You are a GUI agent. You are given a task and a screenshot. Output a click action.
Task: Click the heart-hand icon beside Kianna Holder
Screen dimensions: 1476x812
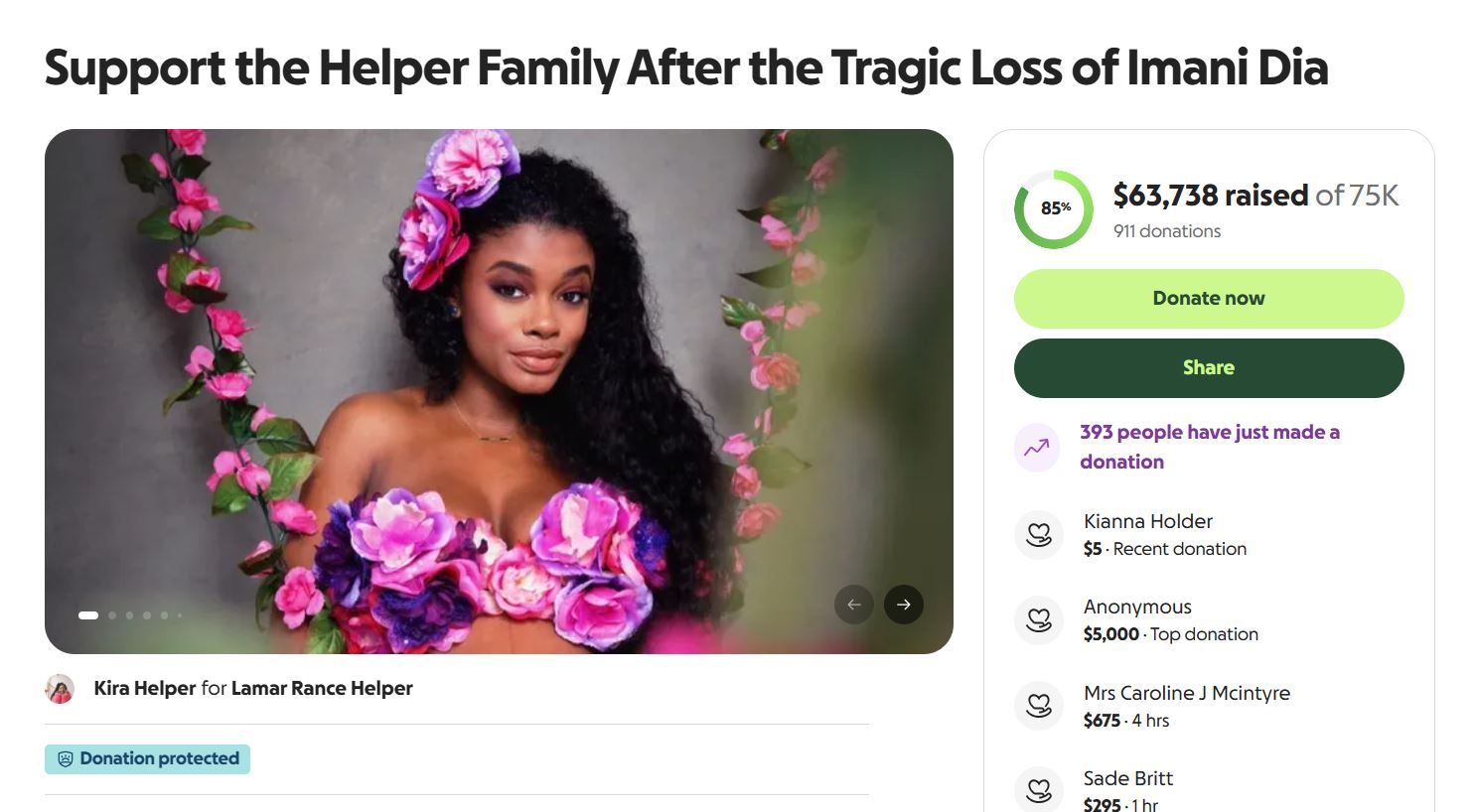click(1039, 535)
